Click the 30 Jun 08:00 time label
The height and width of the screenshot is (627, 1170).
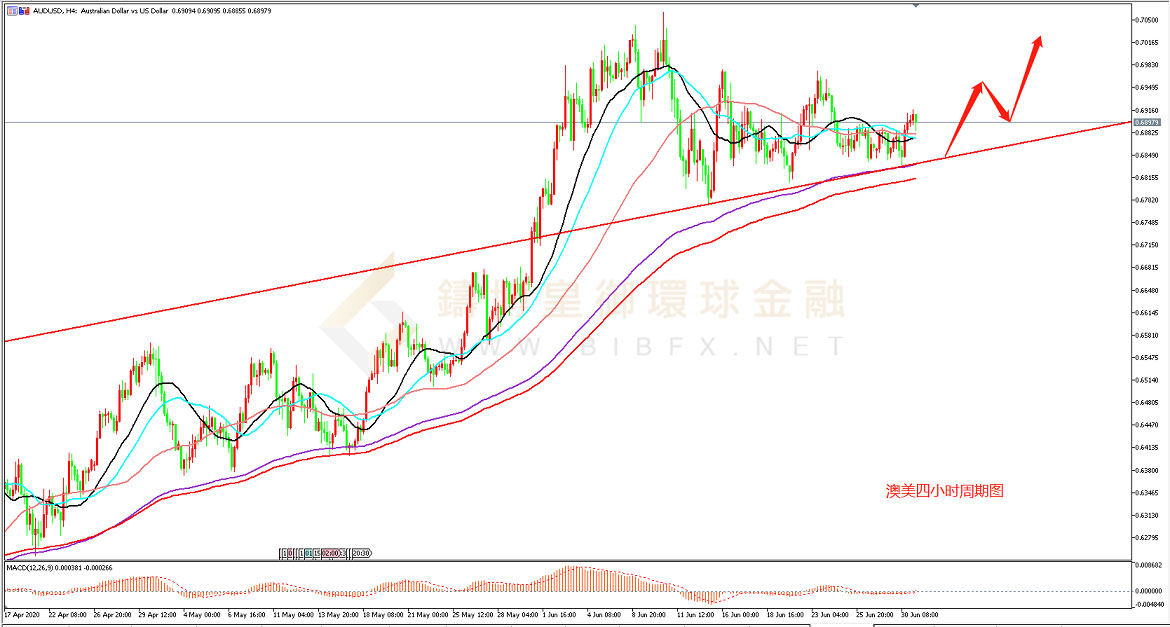point(917,615)
